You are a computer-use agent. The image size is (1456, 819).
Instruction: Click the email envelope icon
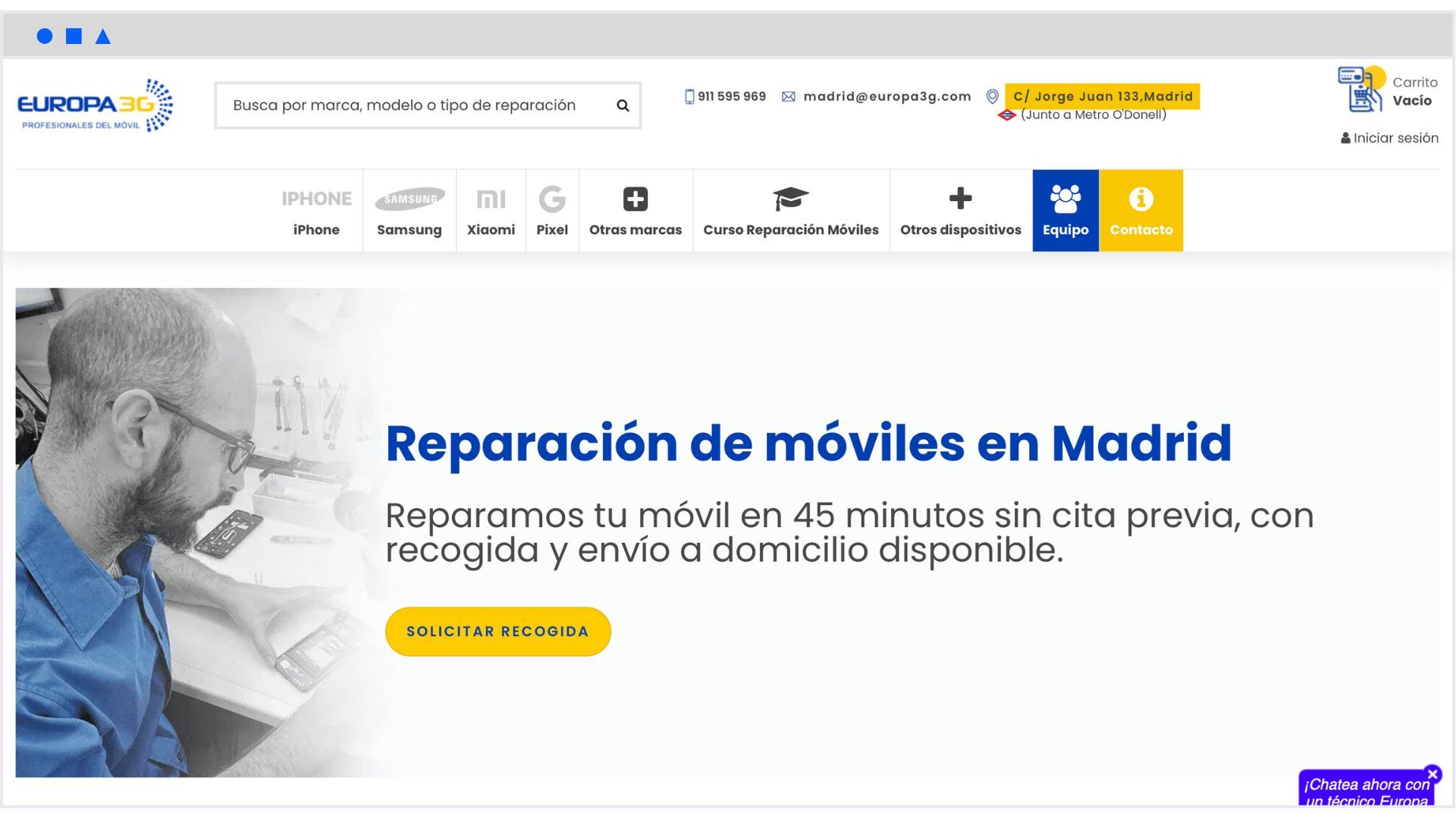(x=789, y=97)
